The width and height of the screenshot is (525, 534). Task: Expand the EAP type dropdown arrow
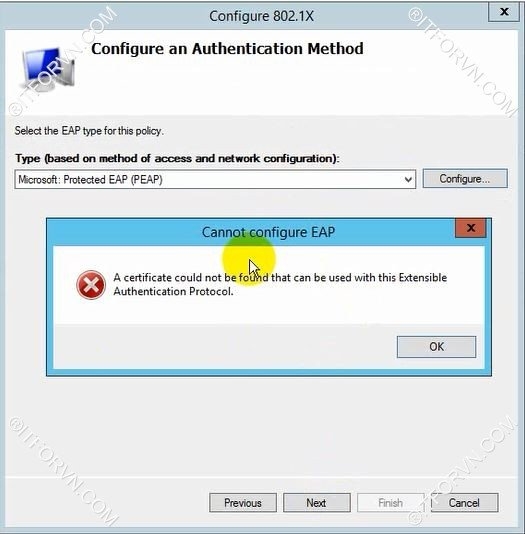pos(408,179)
